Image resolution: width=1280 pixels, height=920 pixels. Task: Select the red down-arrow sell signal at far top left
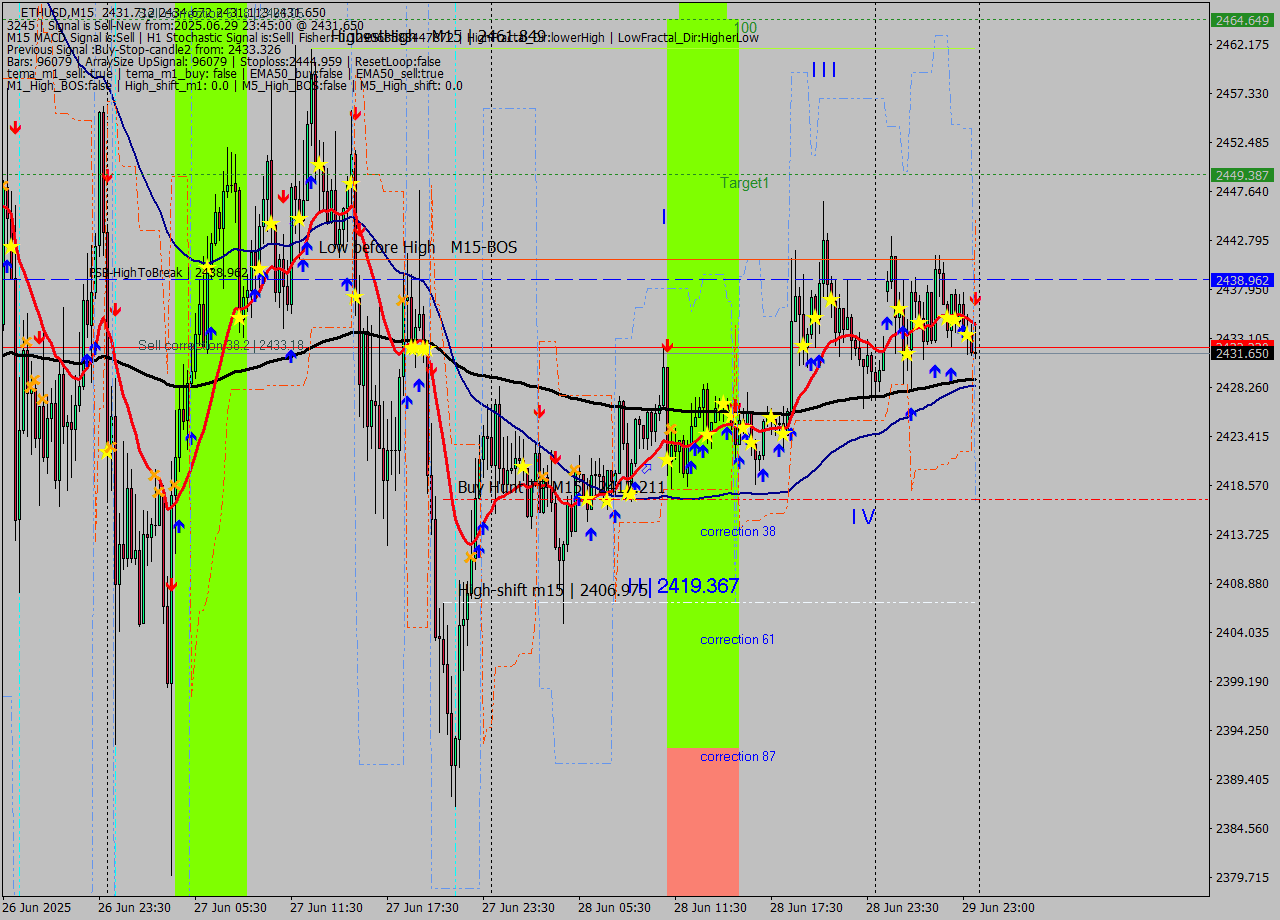point(15,128)
